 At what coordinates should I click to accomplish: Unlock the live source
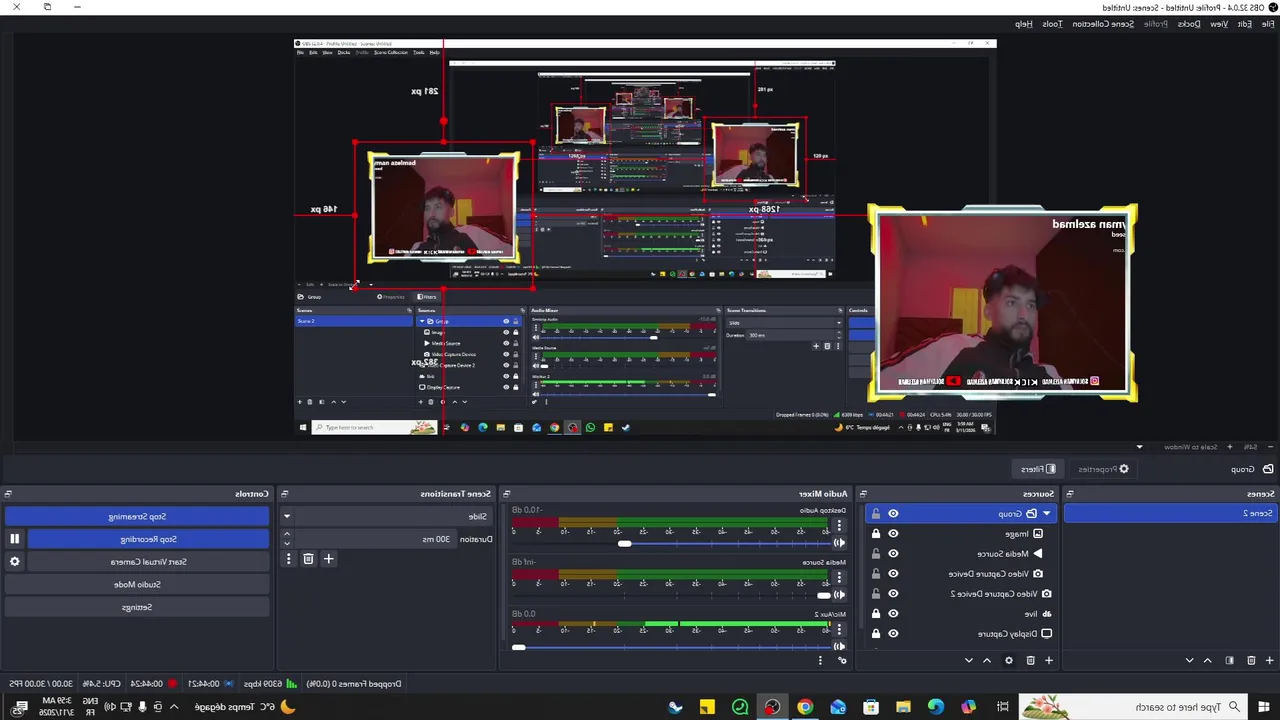(x=876, y=614)
